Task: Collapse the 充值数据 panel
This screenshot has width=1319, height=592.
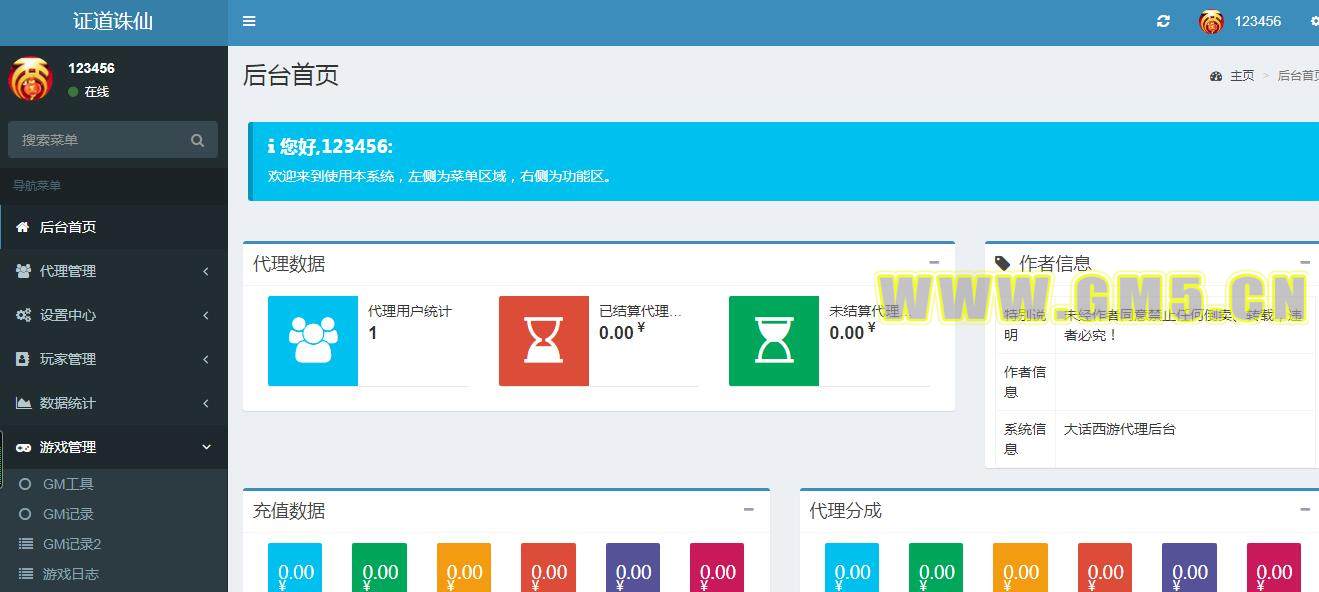Action: [x=748, y=509]
